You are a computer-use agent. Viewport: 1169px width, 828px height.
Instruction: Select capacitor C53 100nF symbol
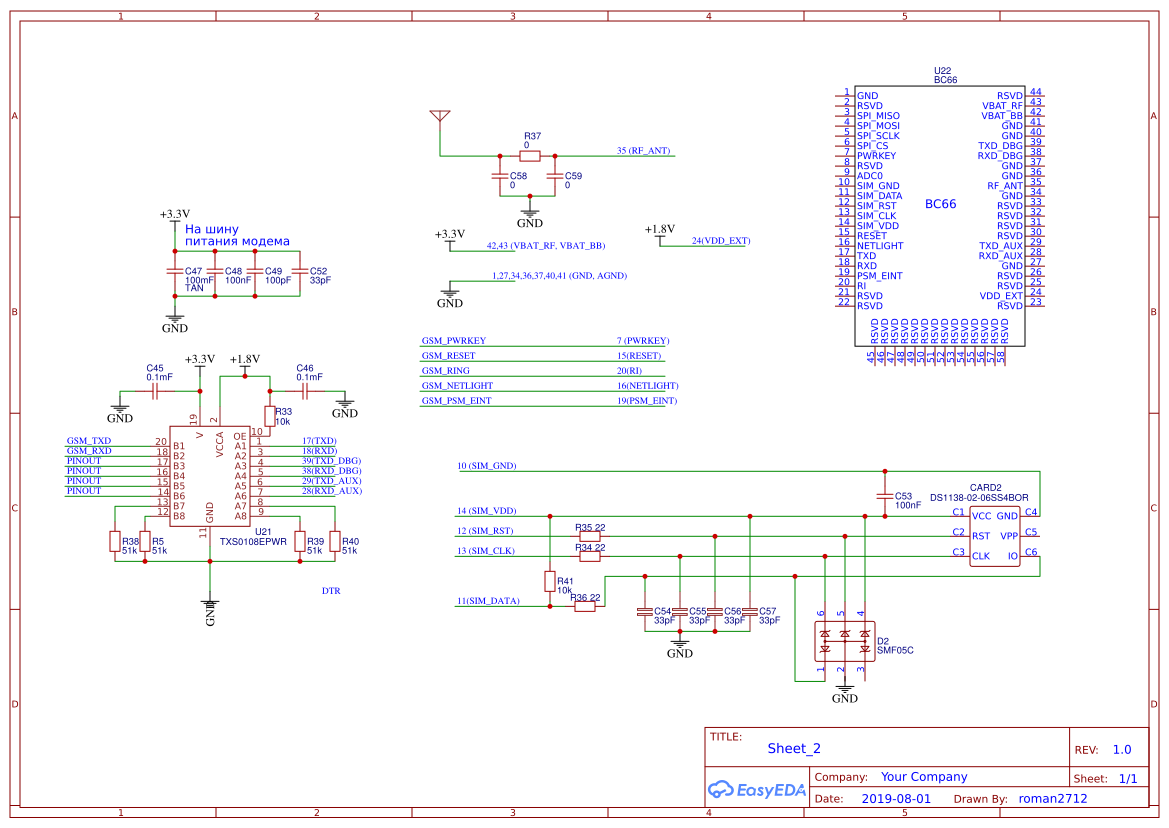(x=885, y=496)
